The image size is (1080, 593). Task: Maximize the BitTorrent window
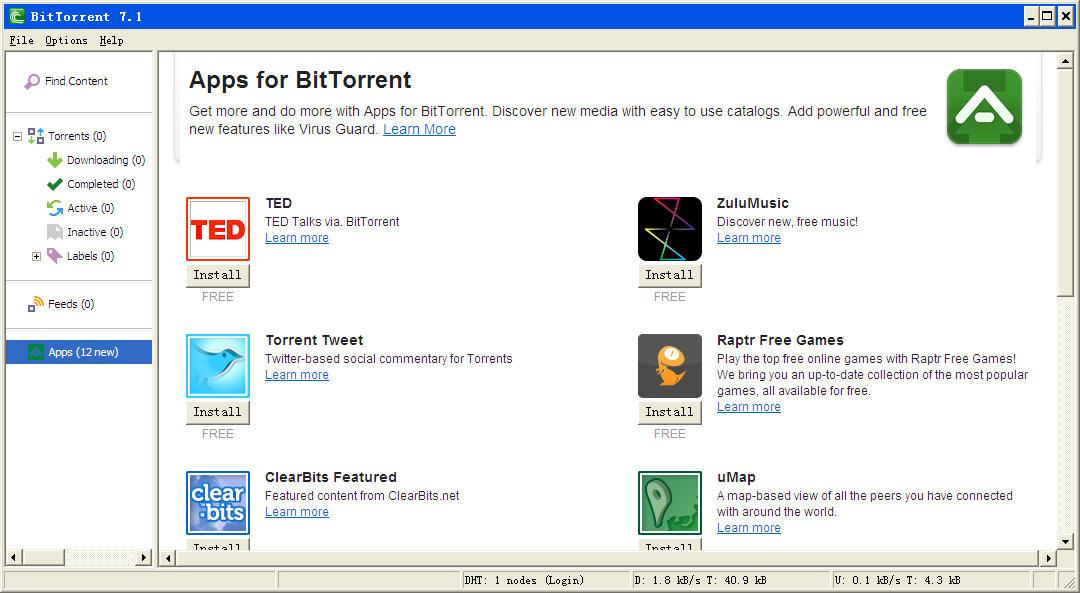[x=1047, y=16]
